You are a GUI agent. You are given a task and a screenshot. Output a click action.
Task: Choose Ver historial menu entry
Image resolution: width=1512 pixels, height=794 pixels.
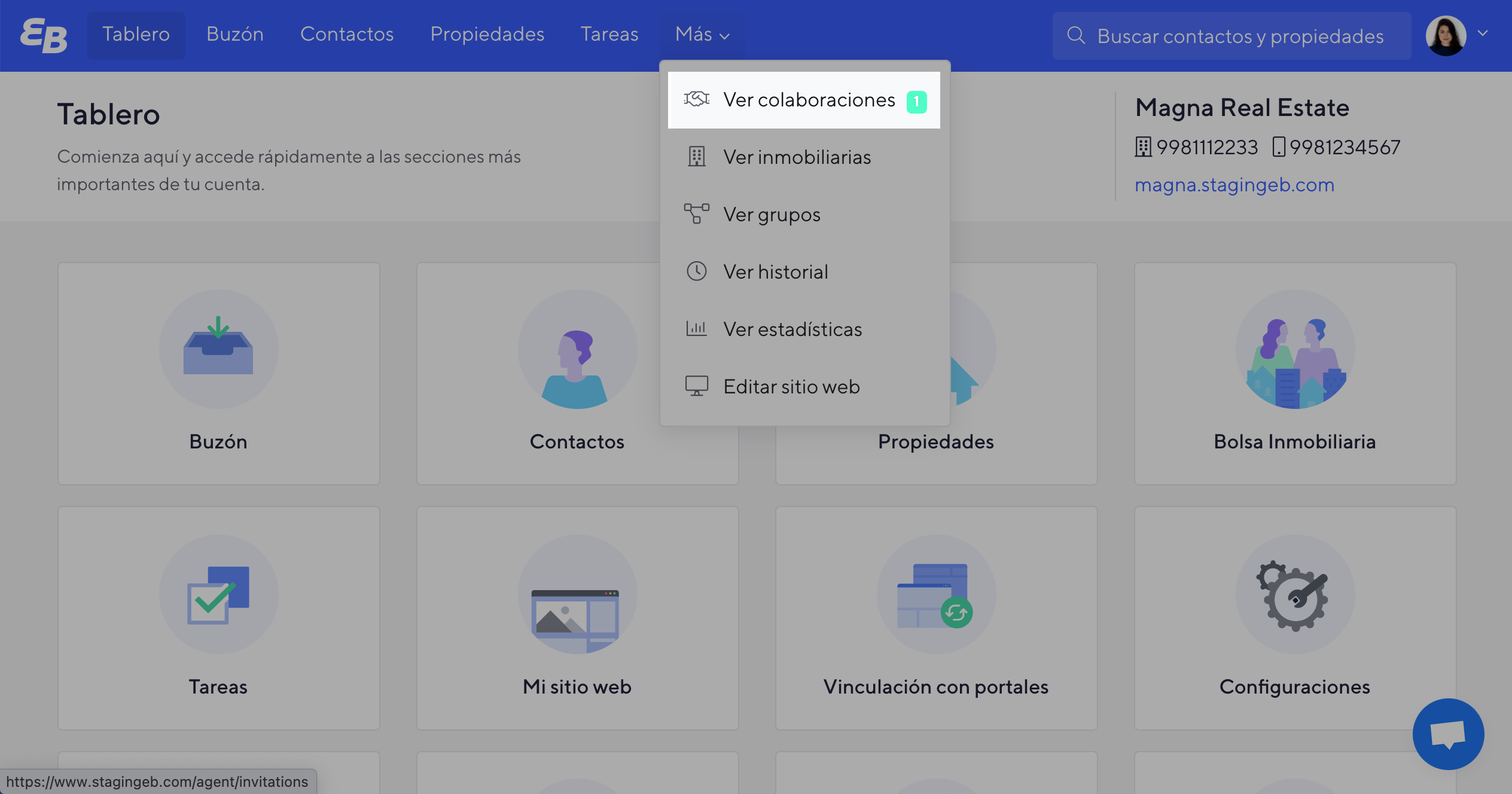pos(775,272)
